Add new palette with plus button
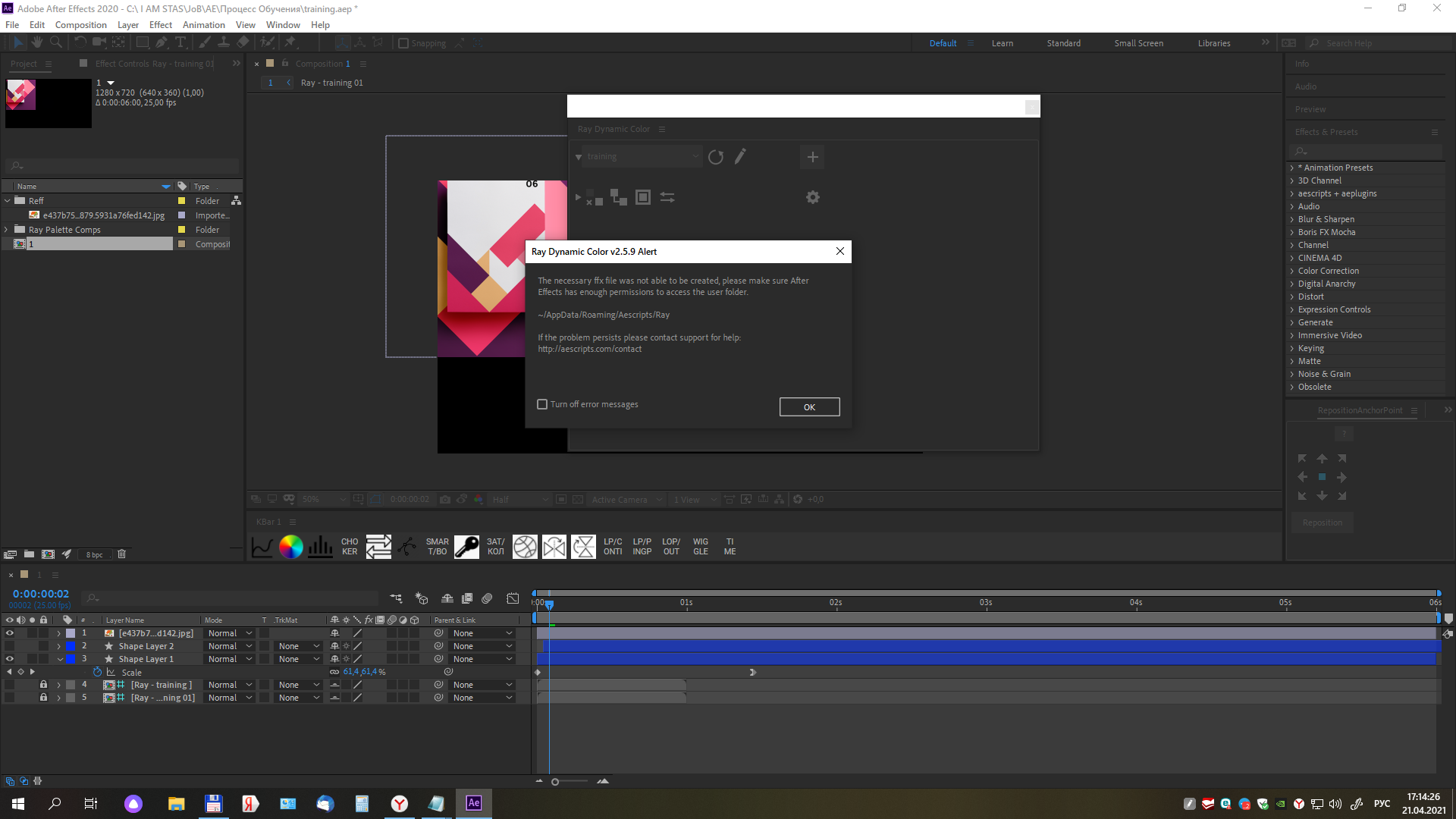Image resolution: width=1456 pixels, height=819 pixels. (813, 157)
